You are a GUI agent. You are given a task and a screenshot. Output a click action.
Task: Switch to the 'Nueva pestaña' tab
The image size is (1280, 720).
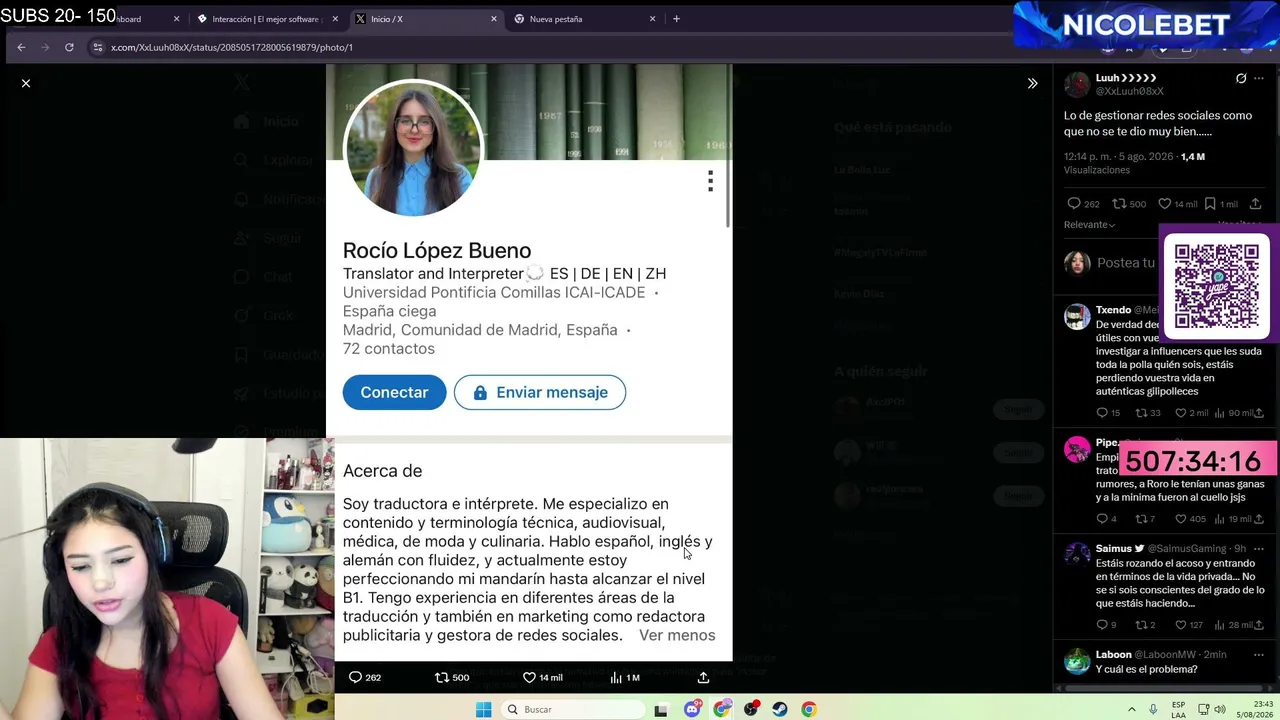tap(582, 18)
